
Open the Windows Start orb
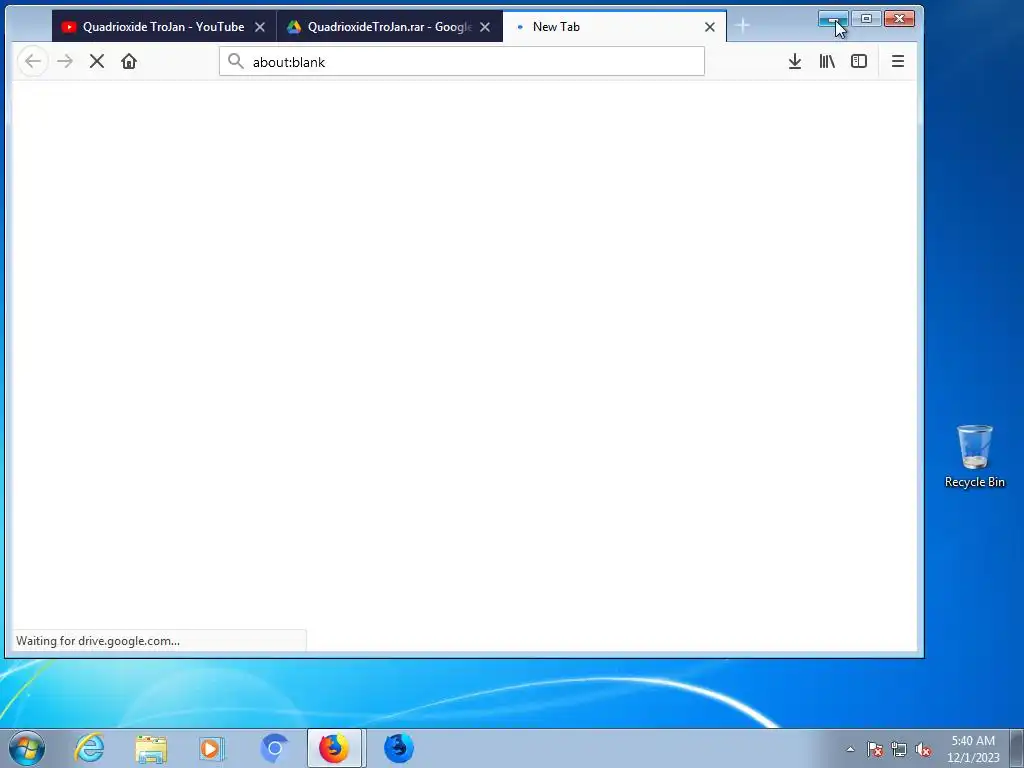(x=27, y=748)
